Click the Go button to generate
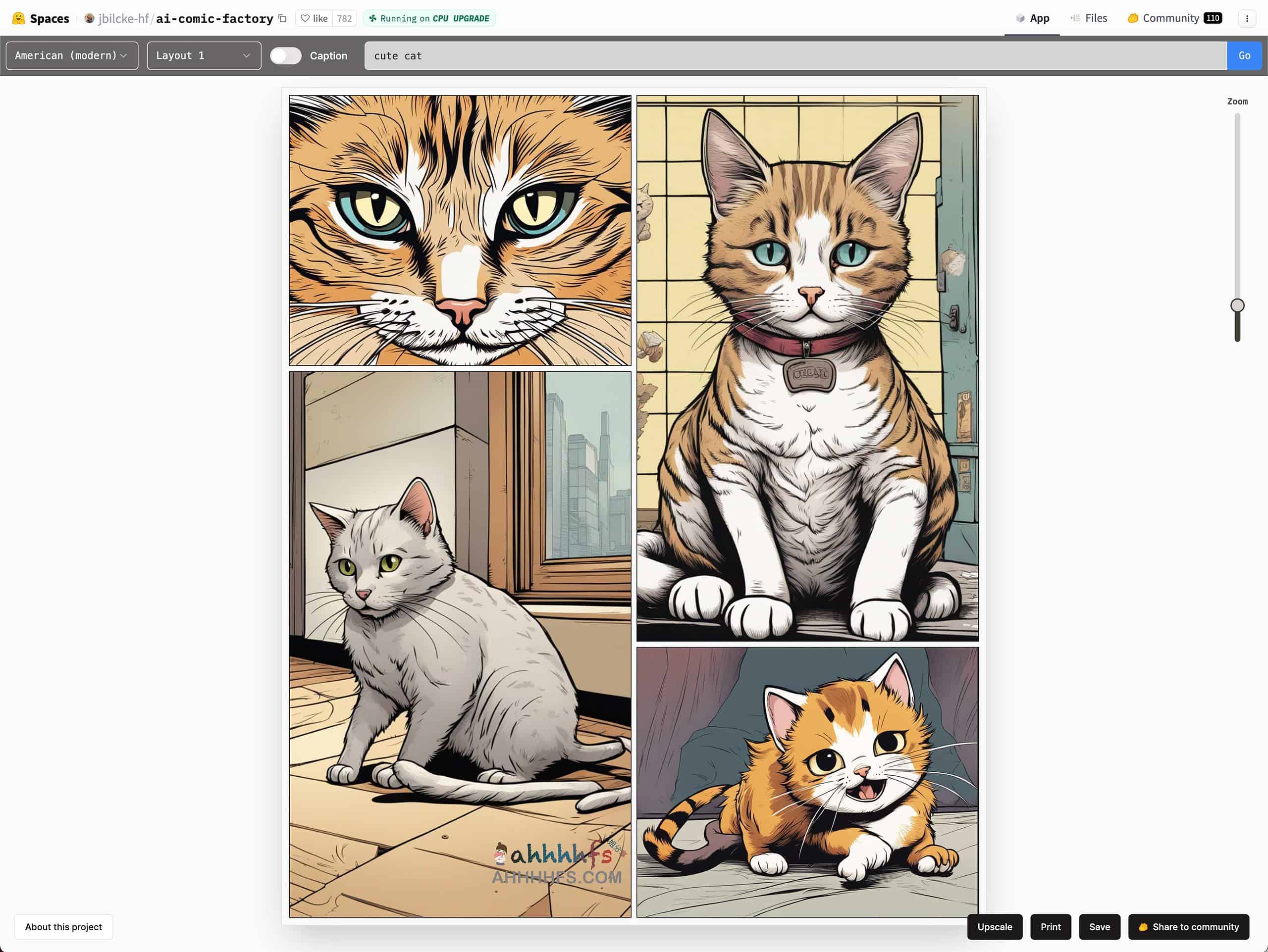The height and width of the screenshot is (952, 1268). click(x=1244, y=55)
